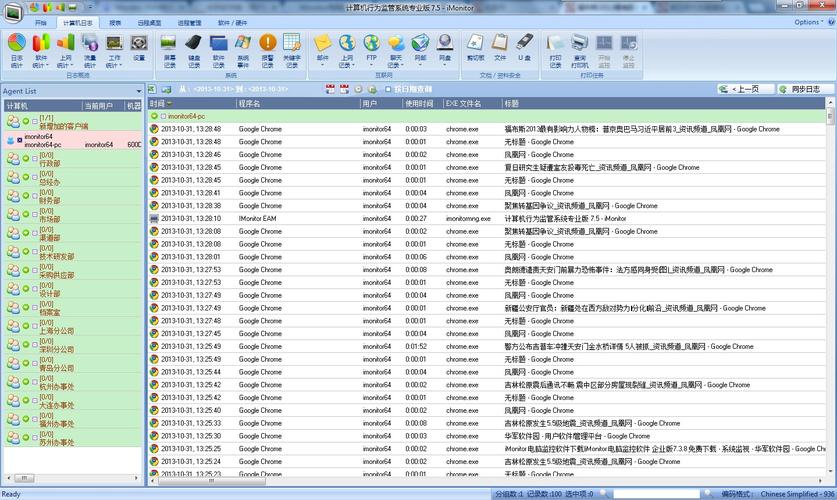Check the 财务部 group checkbox
837x500 pixels.
click(35, 196)
